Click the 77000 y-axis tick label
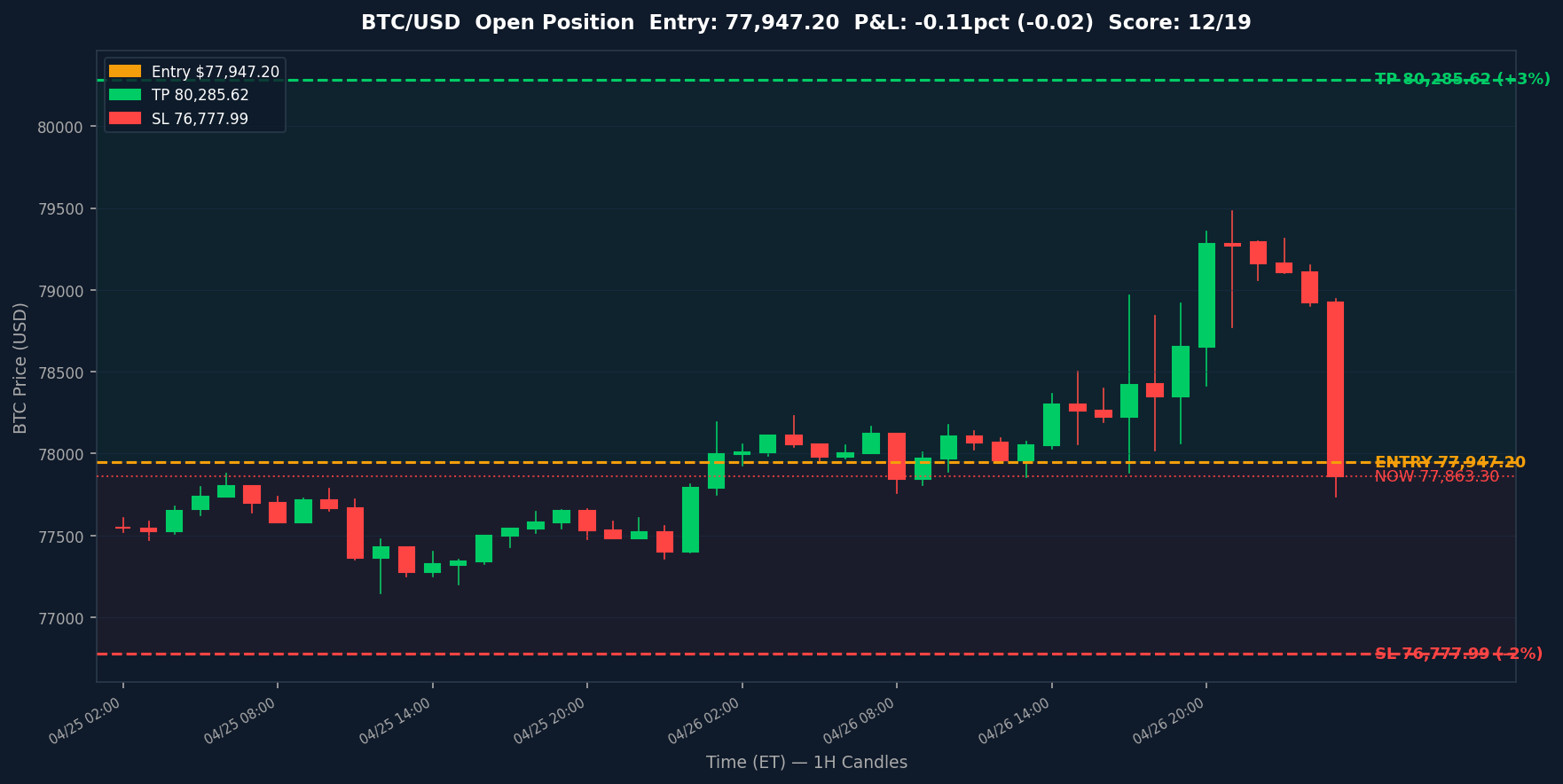The width and height of the screenshot is (1563, 784). pyautogui.click(x=60, y=618)
